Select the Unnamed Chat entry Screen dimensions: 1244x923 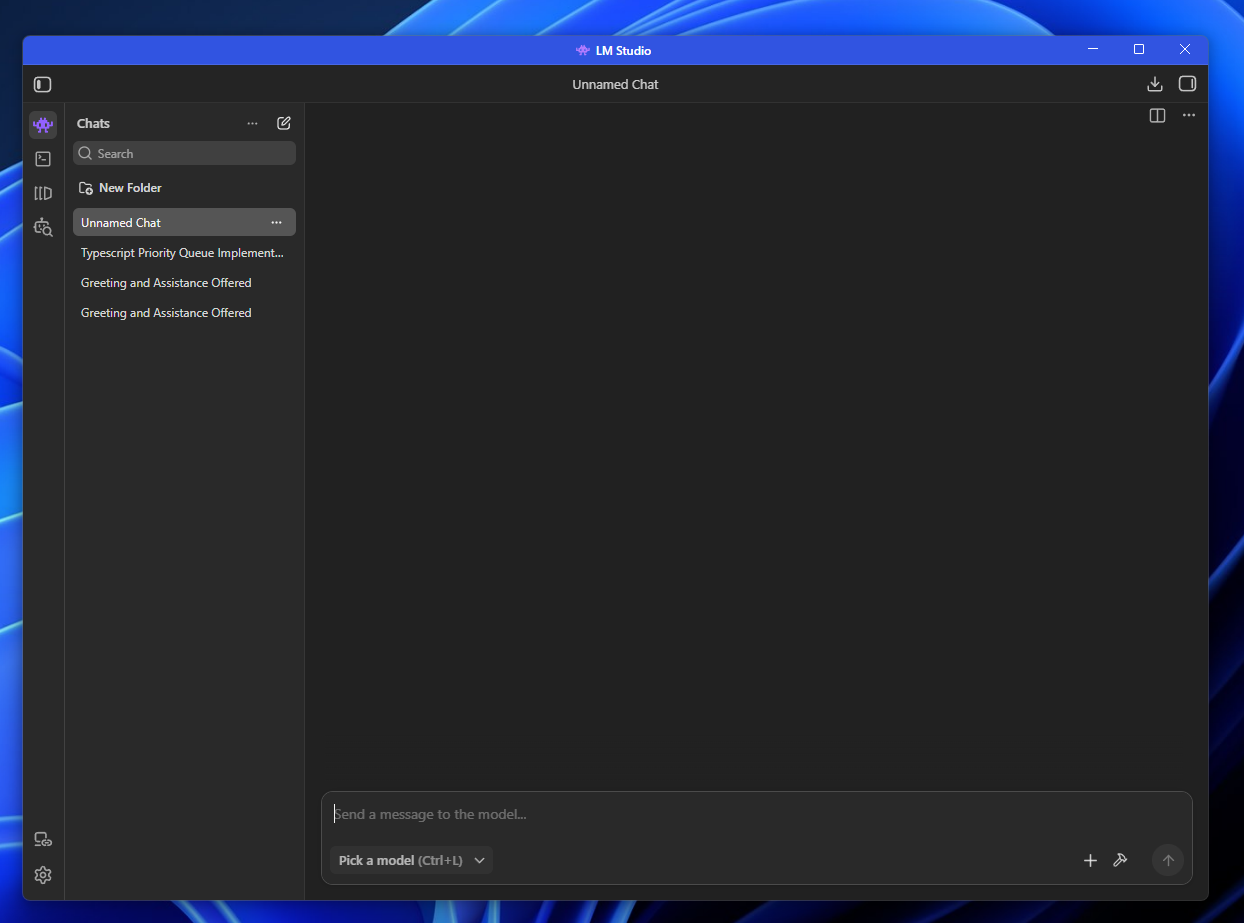pos(184,223)
